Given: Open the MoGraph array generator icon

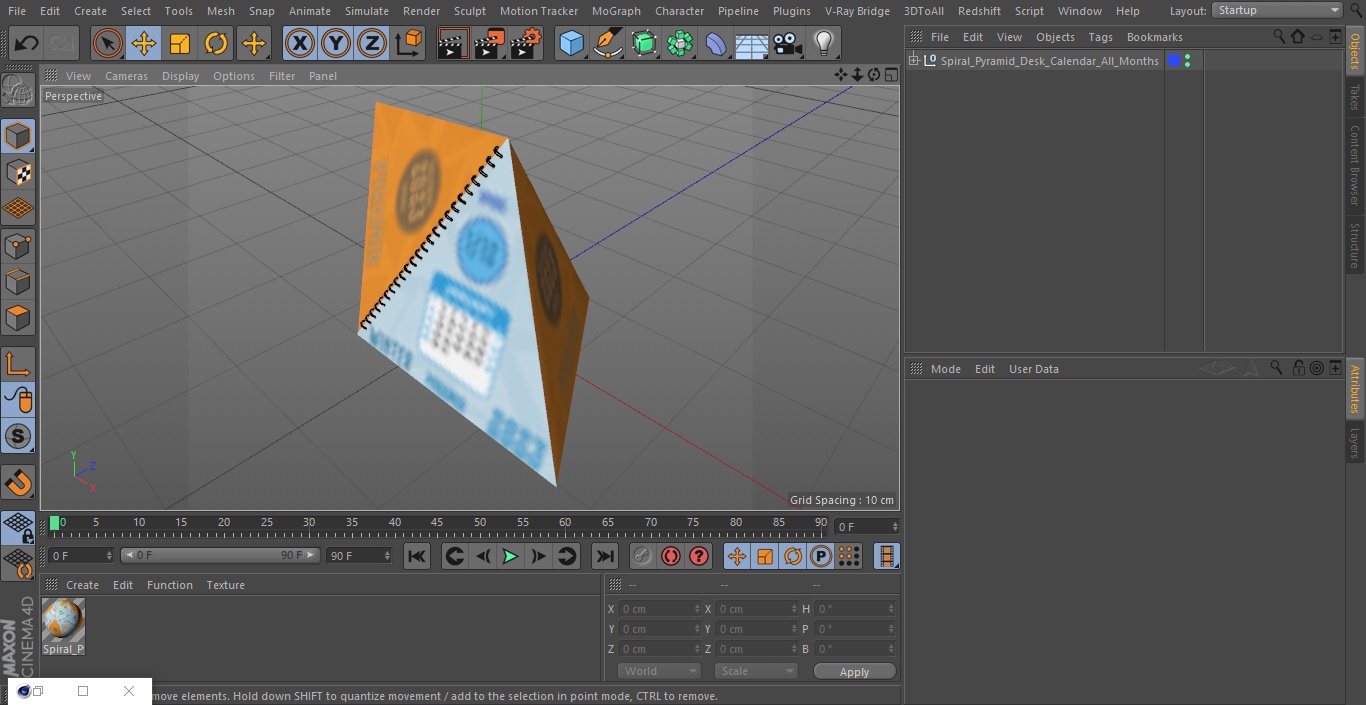Looking at the screenshot, I should pos(680,43).
